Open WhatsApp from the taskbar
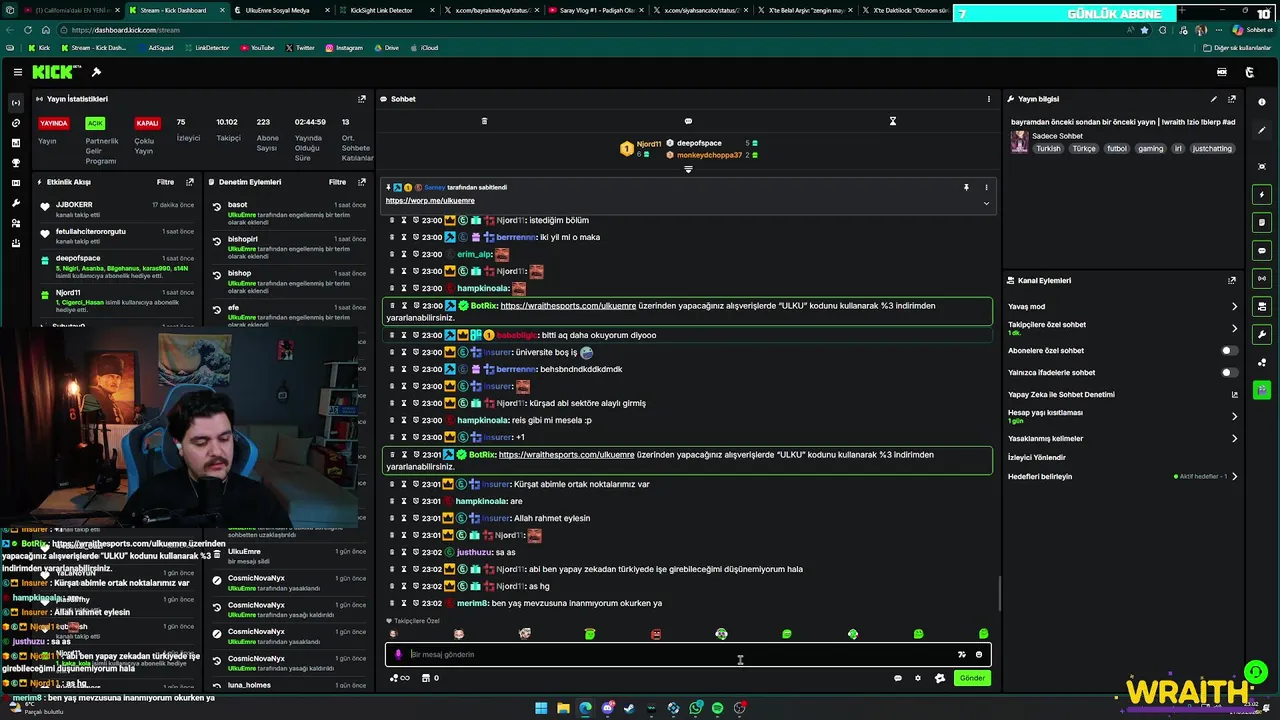1280x720 pixels. (x=695, y=708)
